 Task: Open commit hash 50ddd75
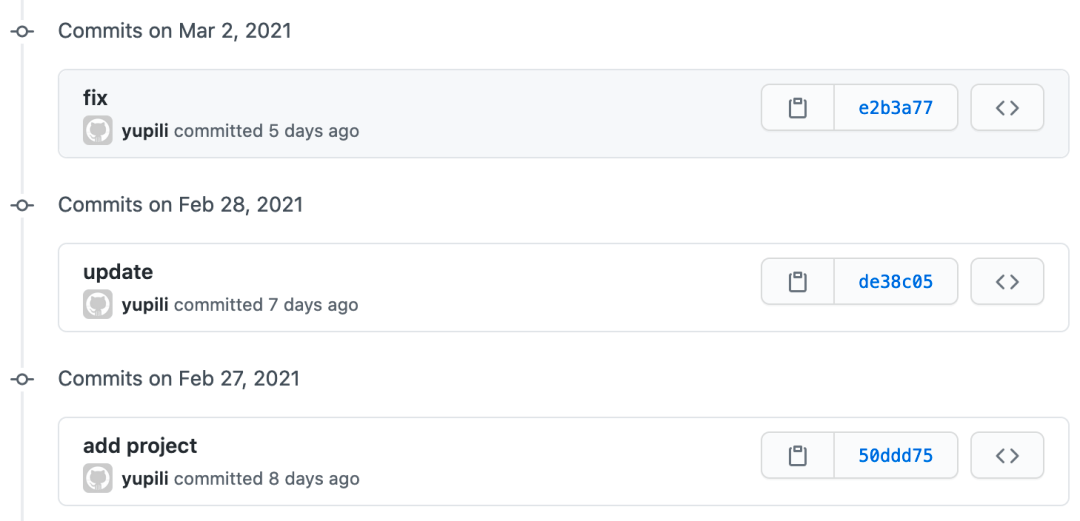[895, 456]
